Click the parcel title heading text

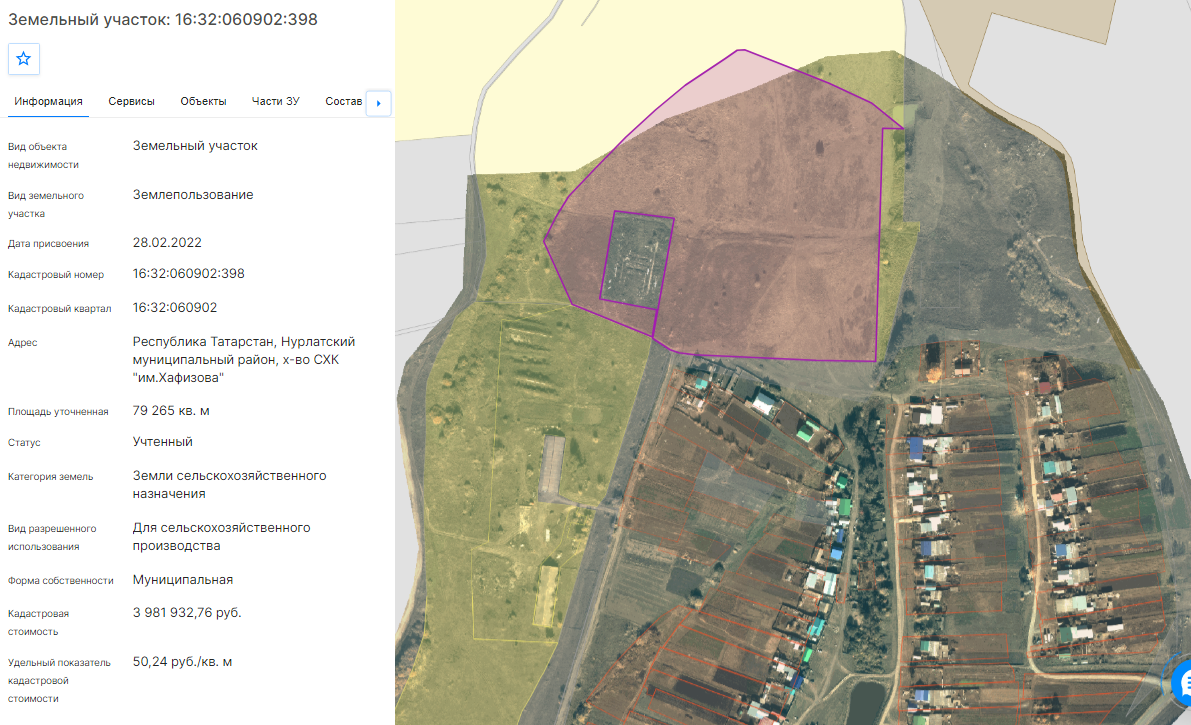[x=163, y=20]
